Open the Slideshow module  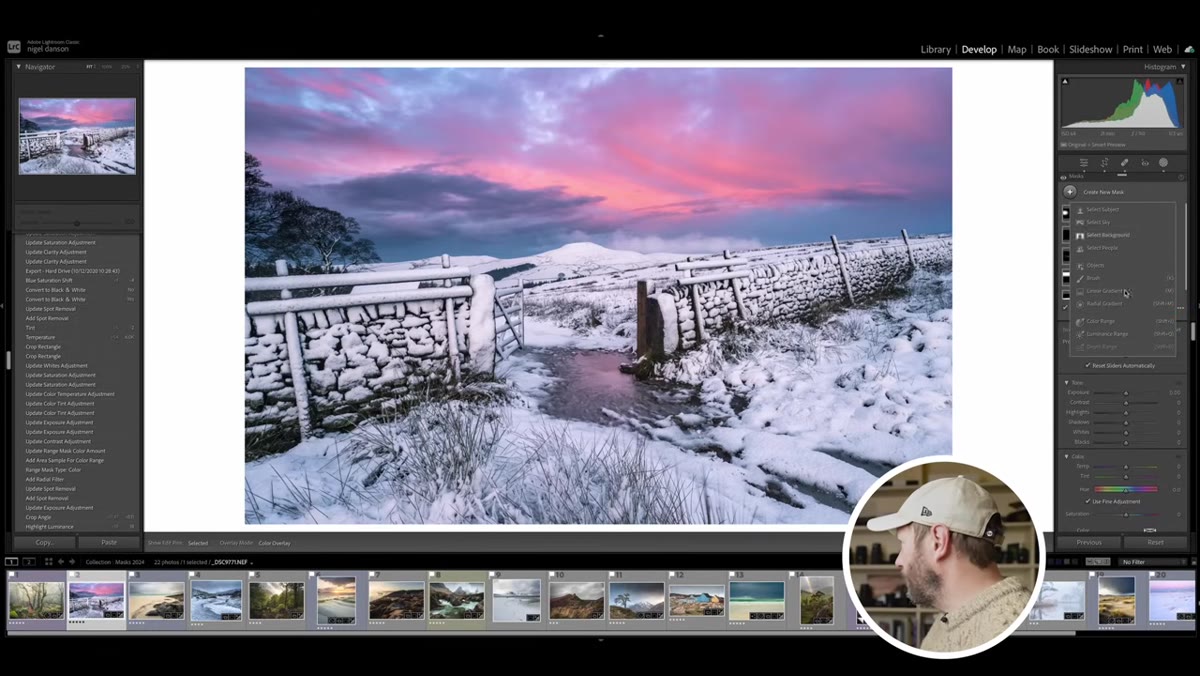[1090, 49]
